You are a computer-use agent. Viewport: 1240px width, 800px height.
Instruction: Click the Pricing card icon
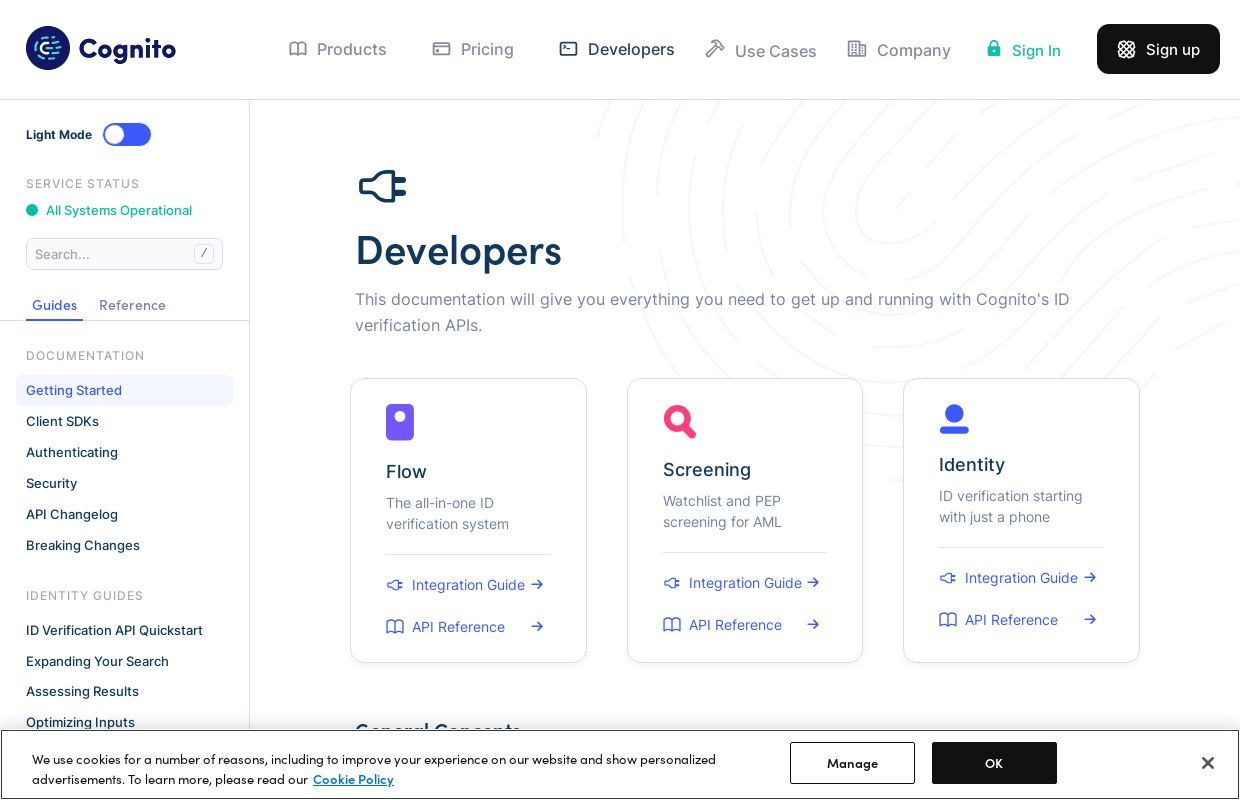pos(441,48)
